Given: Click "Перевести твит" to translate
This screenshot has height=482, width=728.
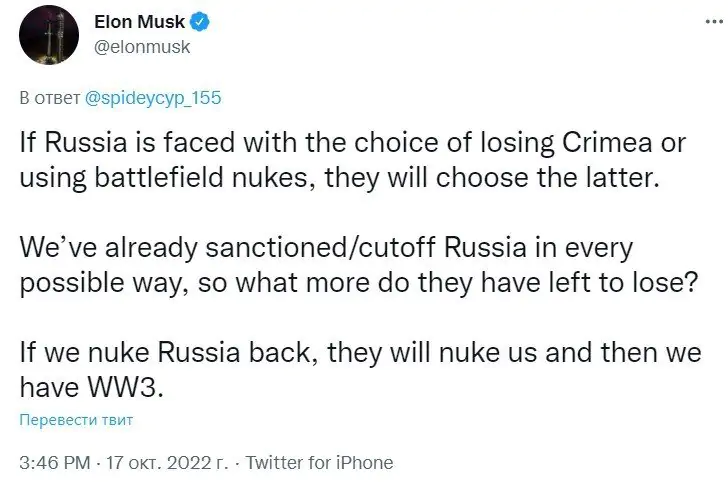Looking at the screenshot, I should pyautogui.click(x=76, y=420).
